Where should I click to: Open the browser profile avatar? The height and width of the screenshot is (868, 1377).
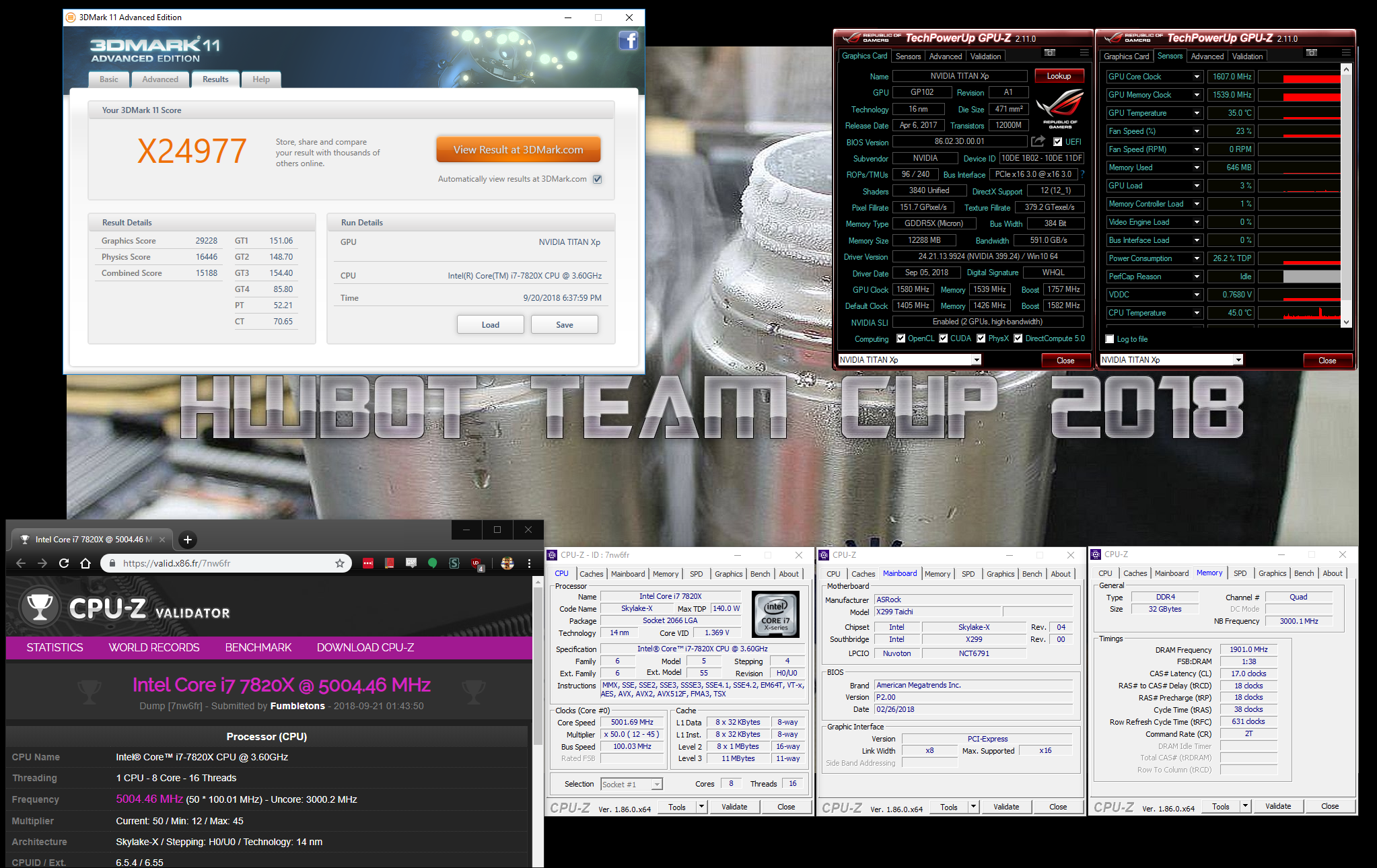click(507, 563)
